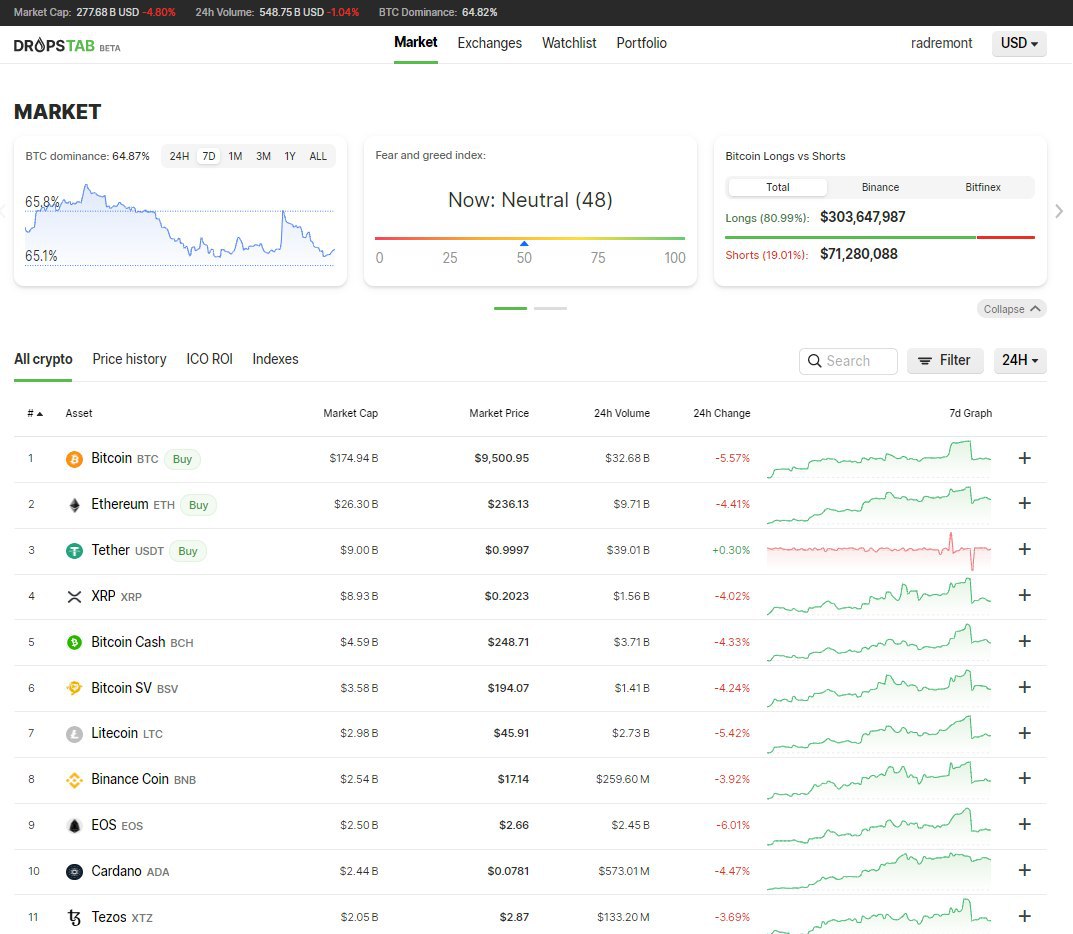The height and width of the screenshot is (934, 1073).
Task: Click the Cardano coin icon
Action: click(74, 872)
